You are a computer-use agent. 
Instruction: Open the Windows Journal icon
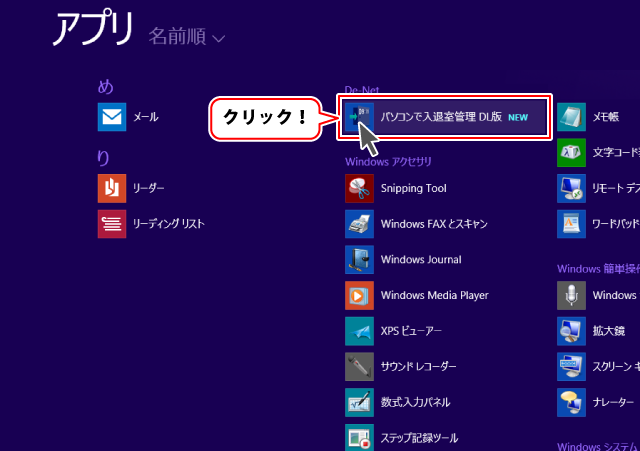tap(359, 260)
